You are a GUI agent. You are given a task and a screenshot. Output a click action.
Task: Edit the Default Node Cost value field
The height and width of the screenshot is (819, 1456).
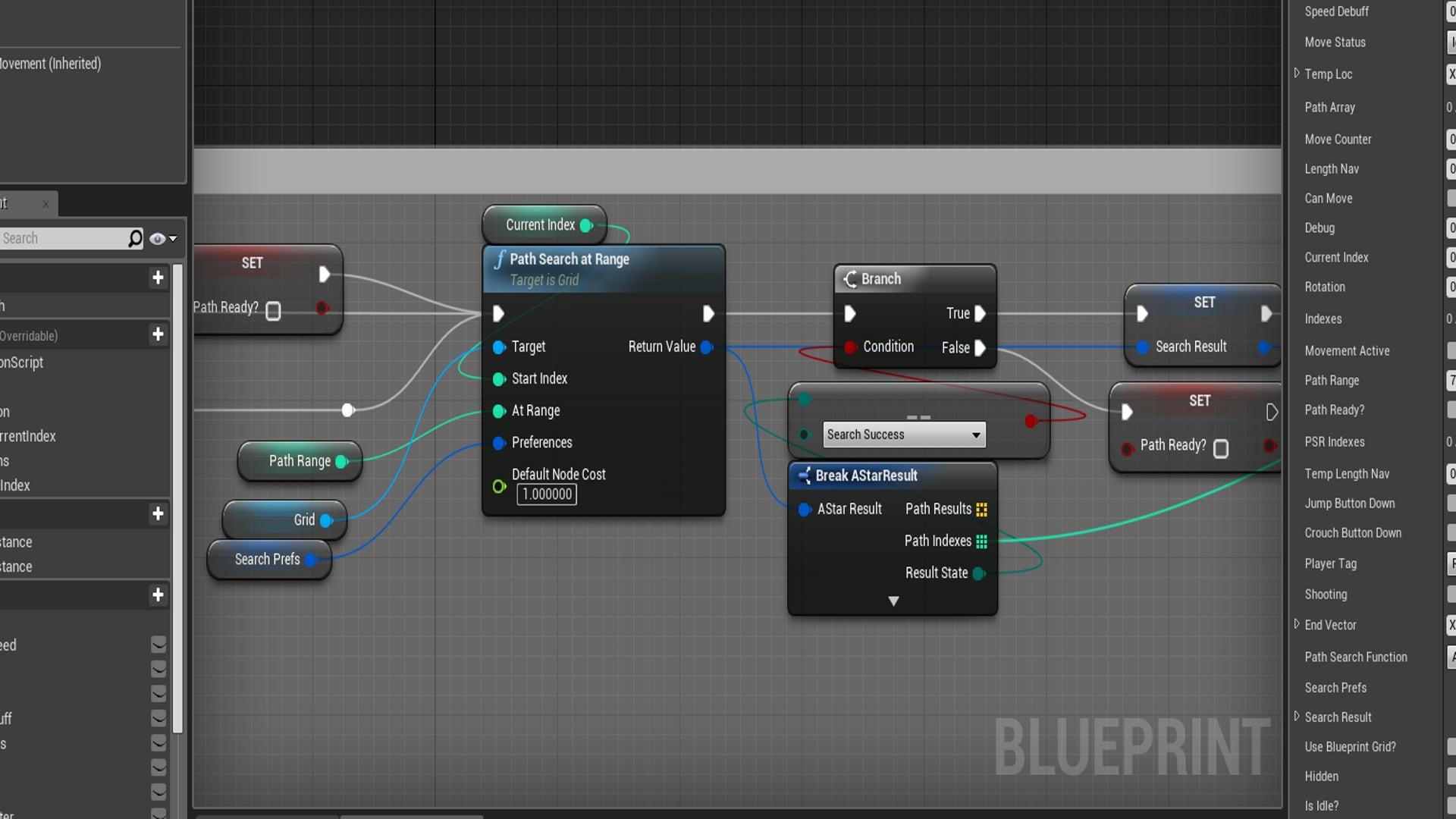[x=546, y=494]
